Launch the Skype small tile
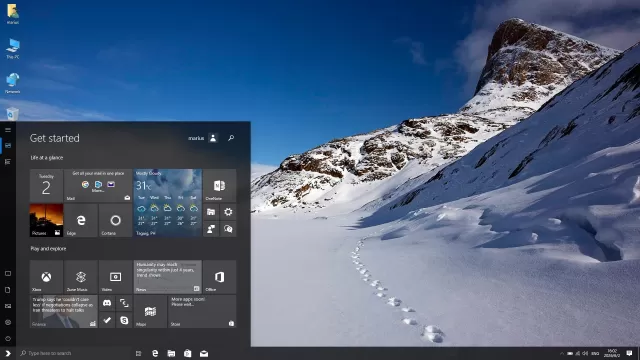The height and width of the screenshot is (360, 640). [x=124, y=320]
